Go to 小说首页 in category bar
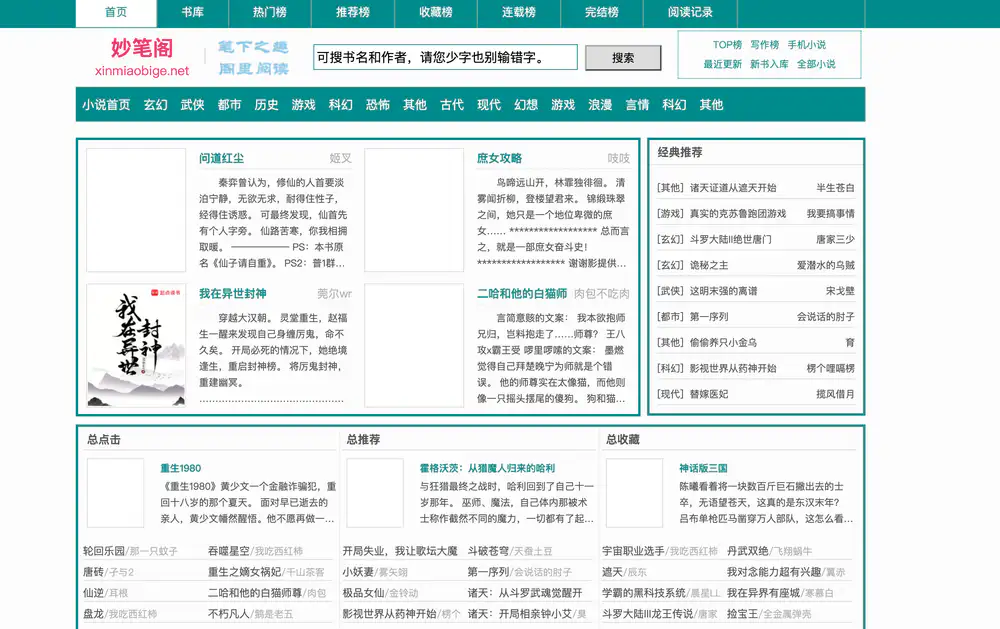 [x=106, y=105]
